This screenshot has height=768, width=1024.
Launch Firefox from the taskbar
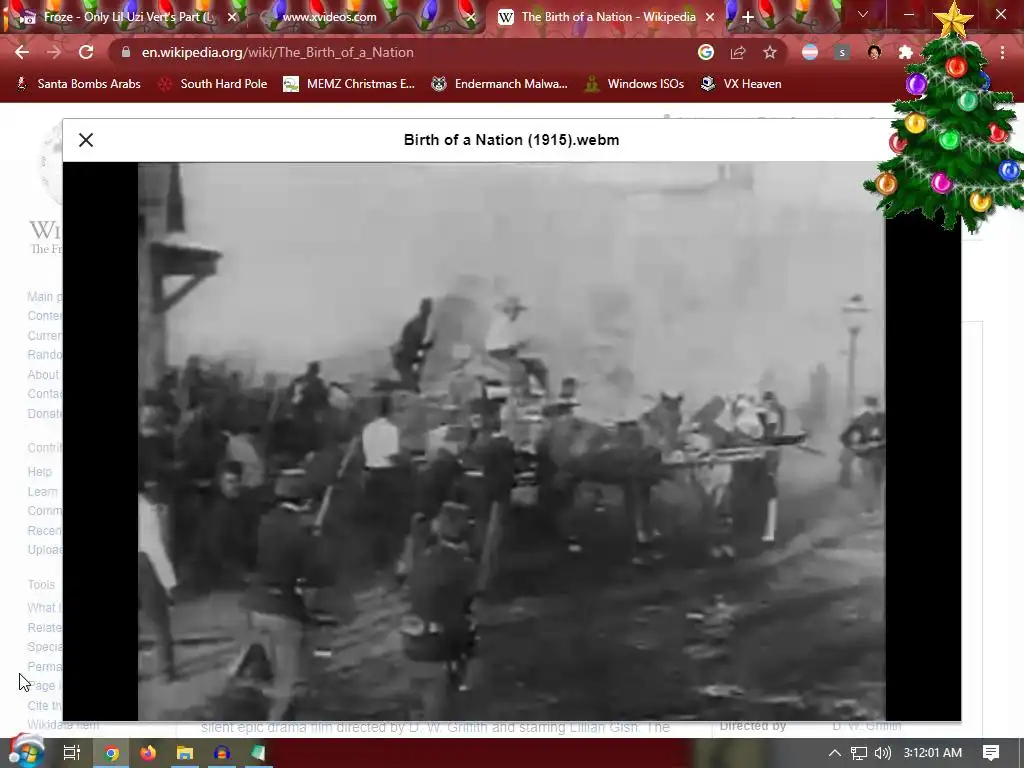[x=148, y=753]
